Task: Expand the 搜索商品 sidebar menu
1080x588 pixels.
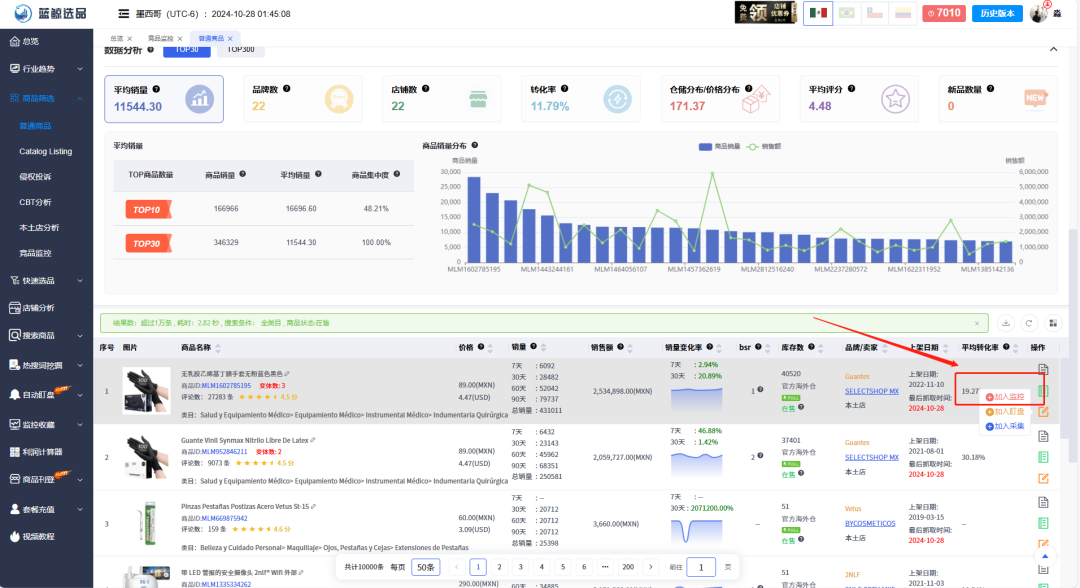Action: 46,336
